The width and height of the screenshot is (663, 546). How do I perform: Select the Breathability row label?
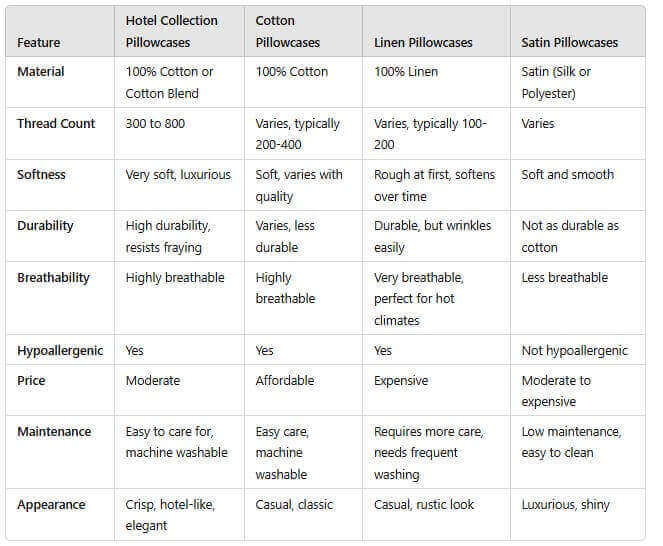pos(53,277)
